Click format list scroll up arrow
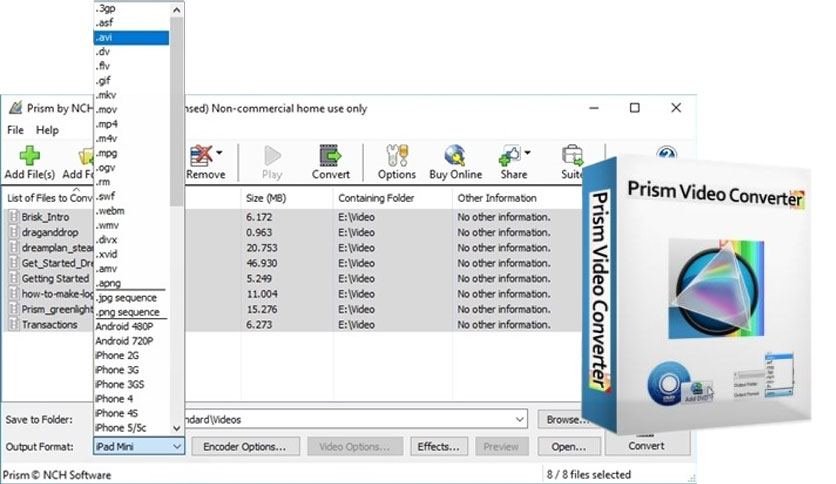The height and width of the screenshot is (484, 836). 177,9
